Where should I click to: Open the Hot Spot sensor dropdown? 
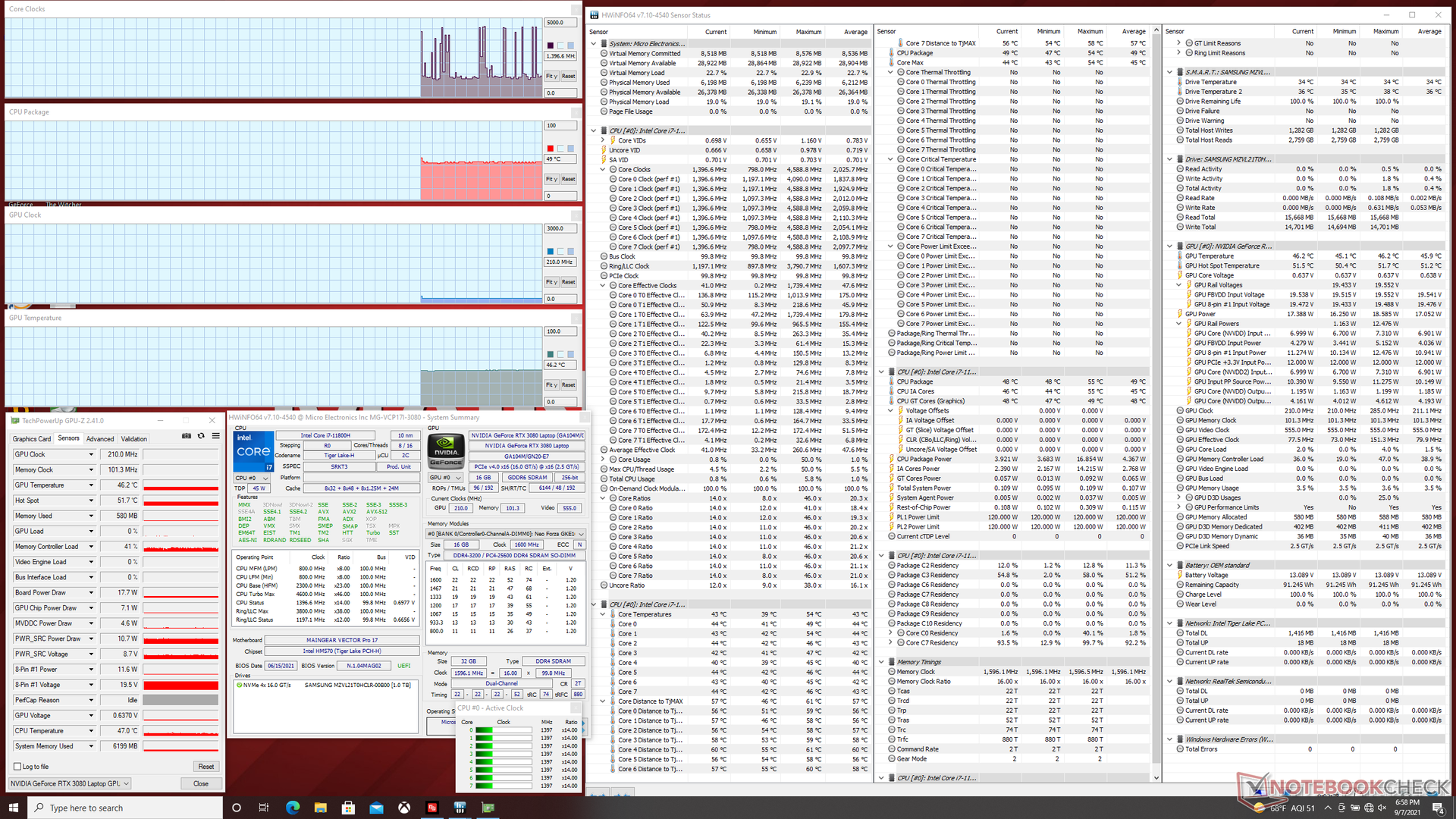click(x=91, y=500)
